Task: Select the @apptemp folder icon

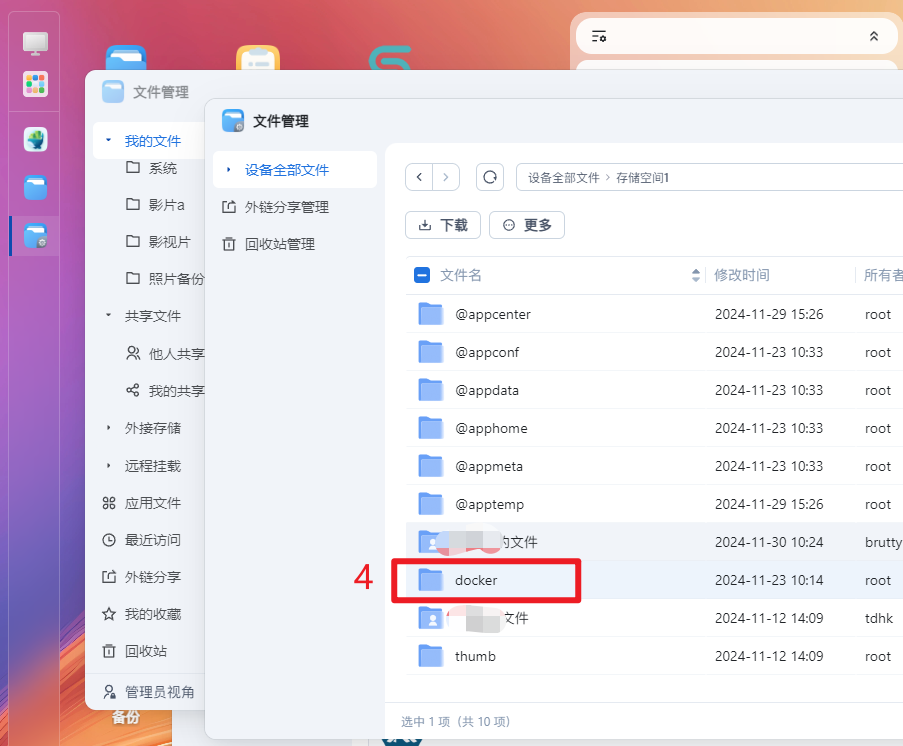Action: [430, 504]
